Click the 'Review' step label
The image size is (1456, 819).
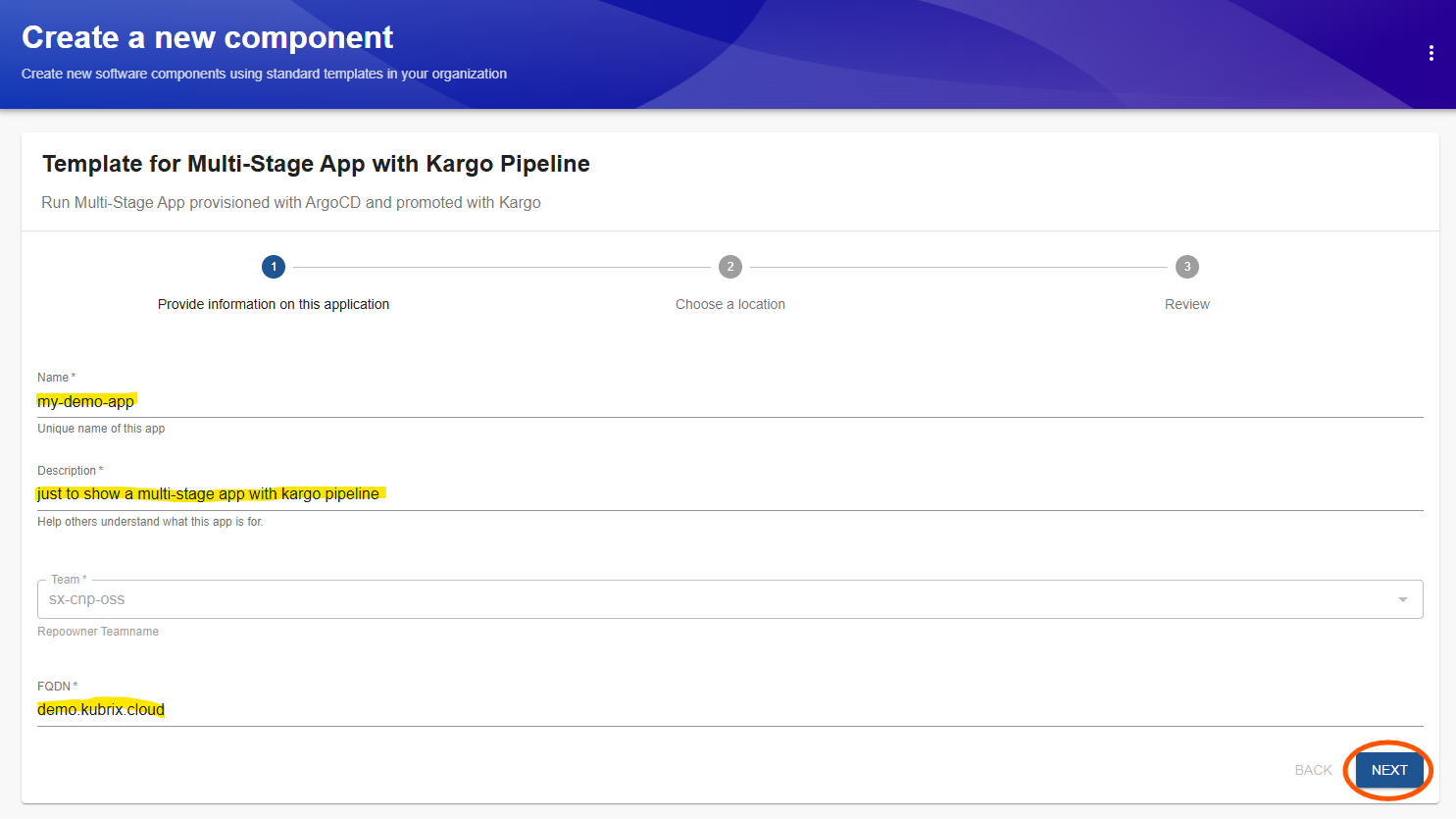[x=1187, y=304]
